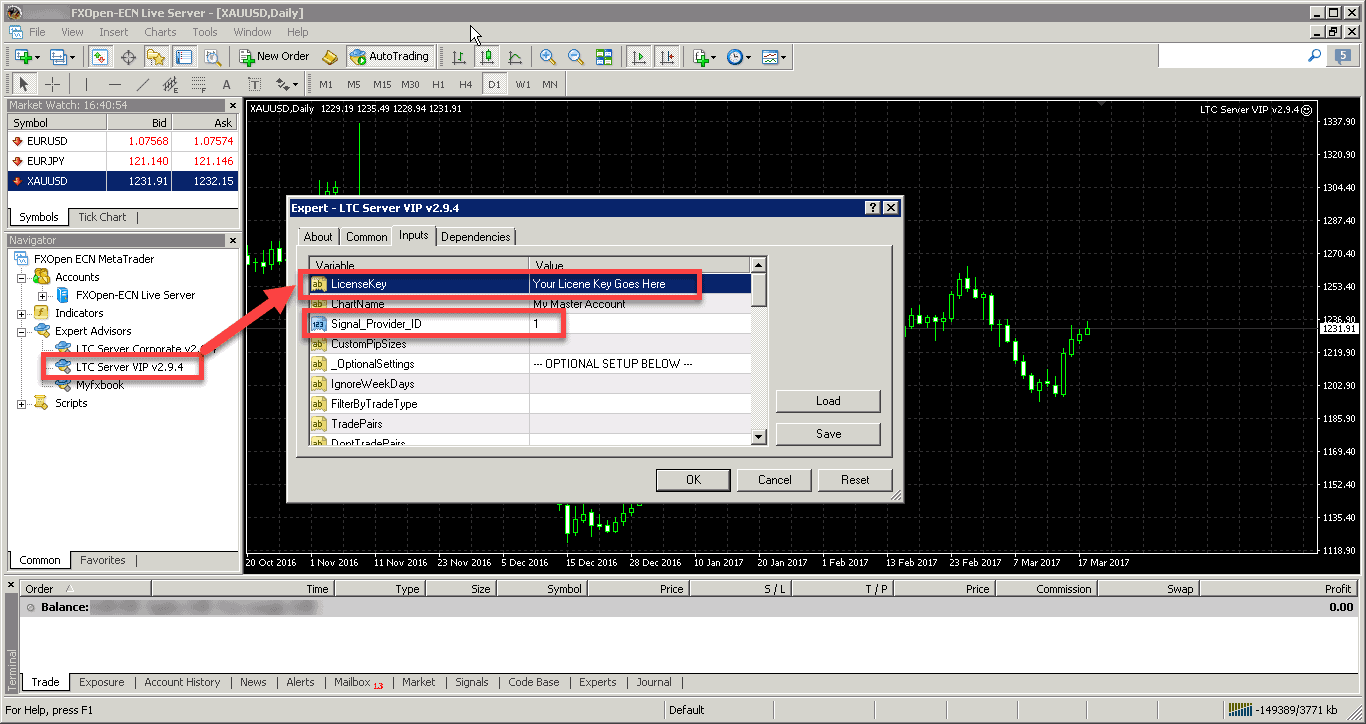This screenshot has height=724, width=1366.
Task: Click the inputs list scroll-up arrow
Action: pos(758,265)
